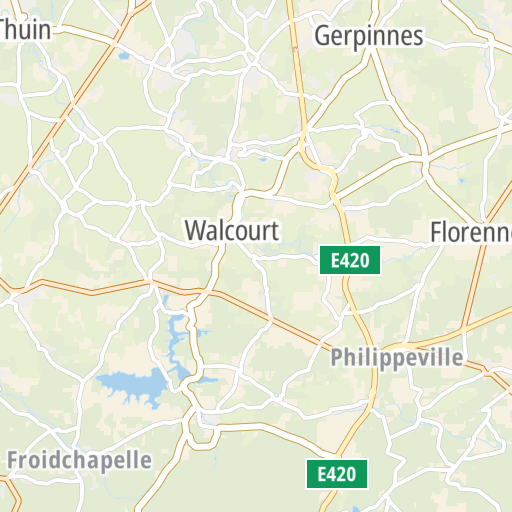Click the Thuin town label
Image resolution: width=512 pixels, height=512 pixels.
[25, 30]
